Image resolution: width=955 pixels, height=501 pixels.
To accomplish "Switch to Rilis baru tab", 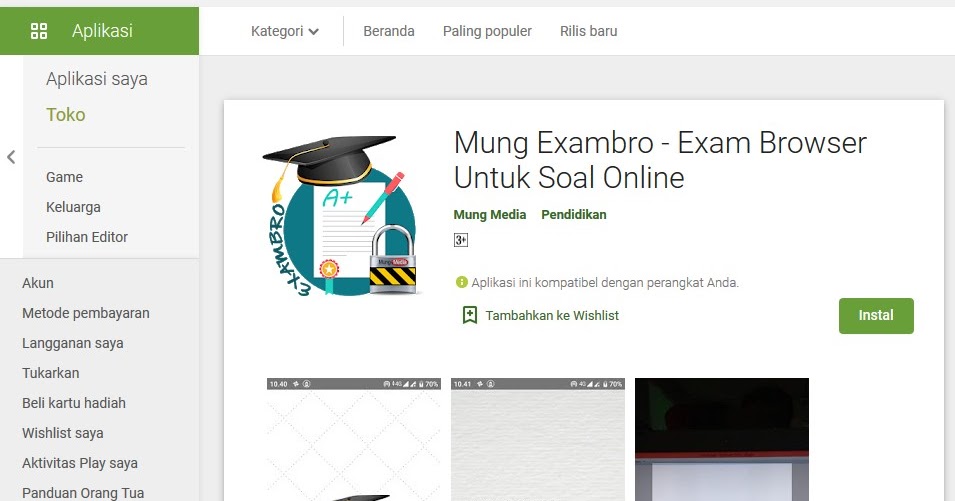I will pyautogui.click(x=588, y=31).
